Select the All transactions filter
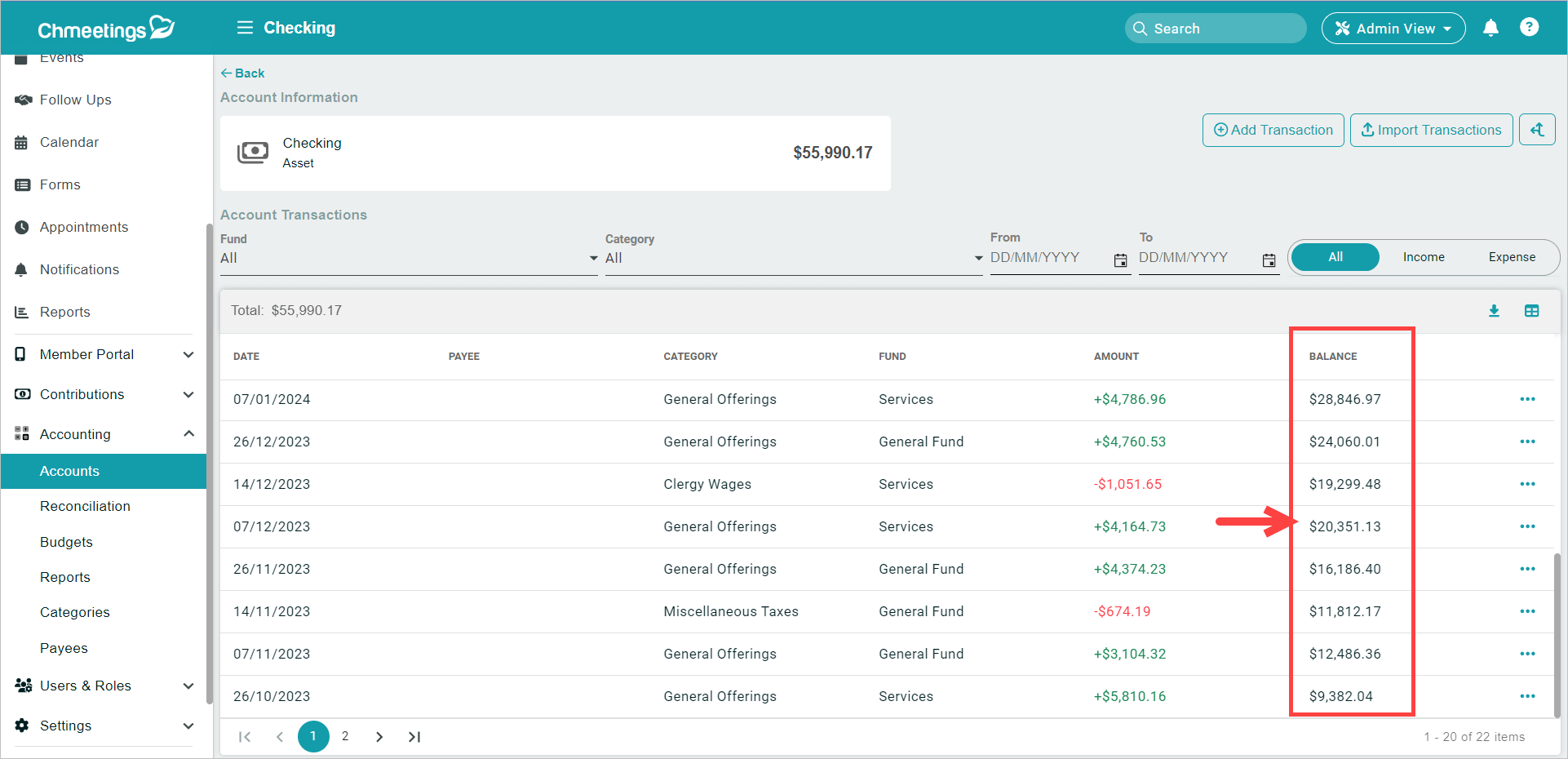The image size is (1568, 759). pyautogui.click(x=1335, y=257)
